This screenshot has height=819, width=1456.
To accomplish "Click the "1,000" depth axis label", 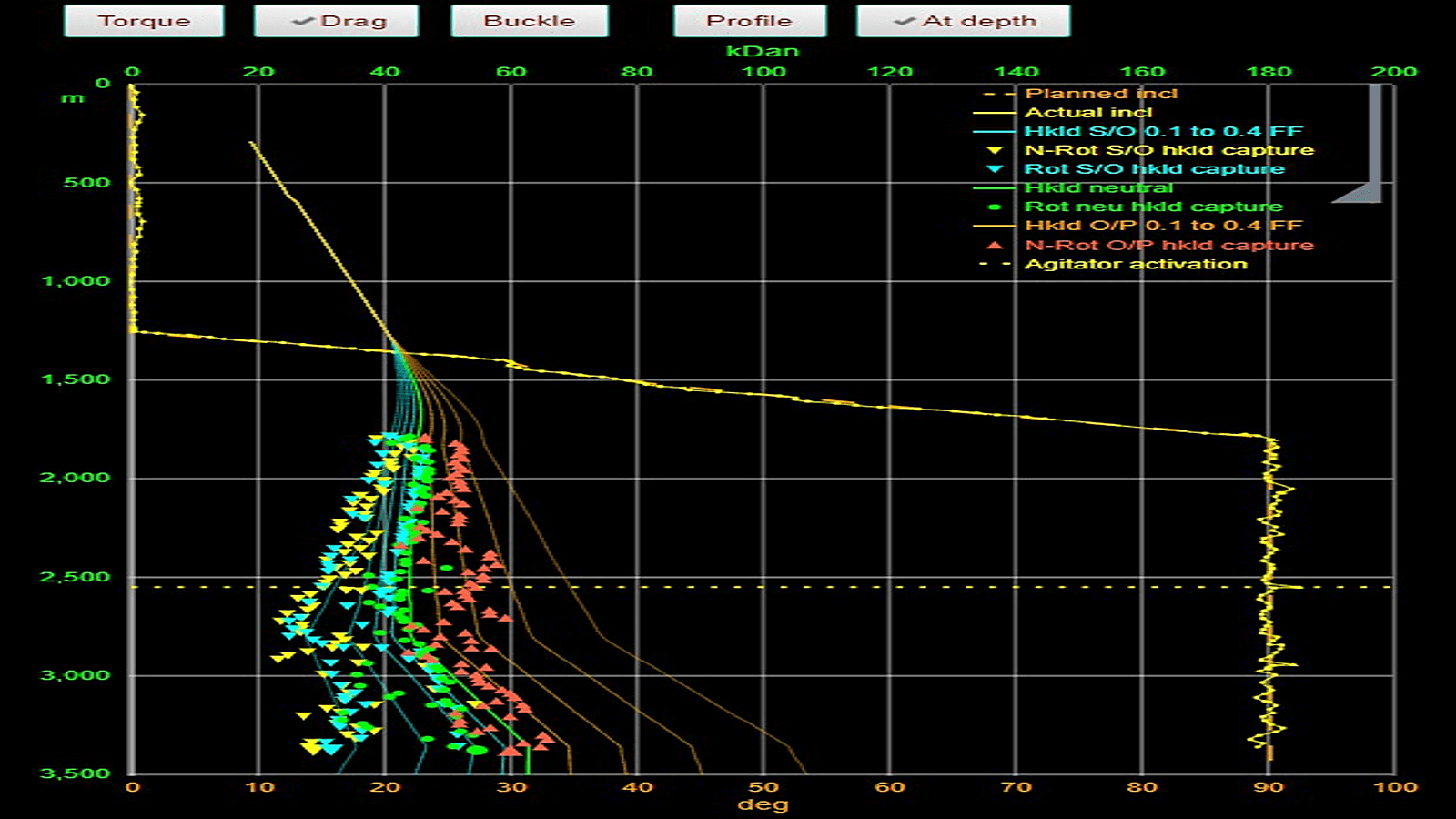I will (x=76, y=280).
